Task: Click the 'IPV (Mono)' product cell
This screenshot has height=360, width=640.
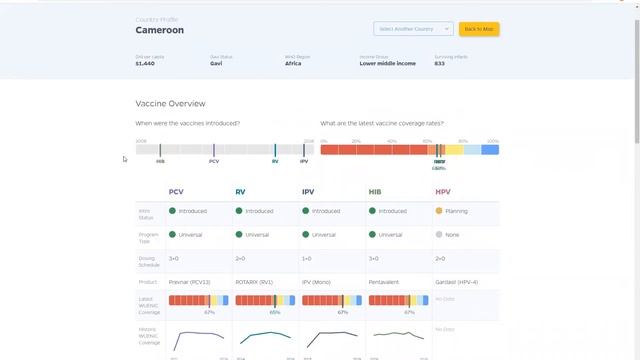Action: pos(316,282)
